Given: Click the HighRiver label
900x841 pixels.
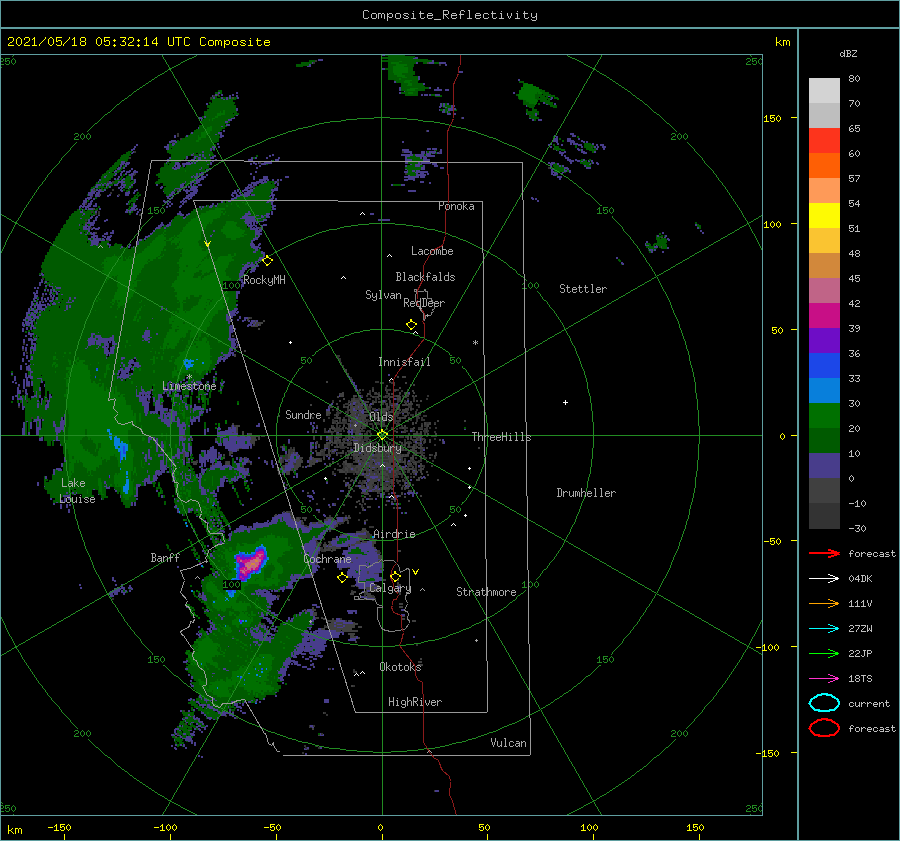Looking at the screenshot, I should (415, 702).
